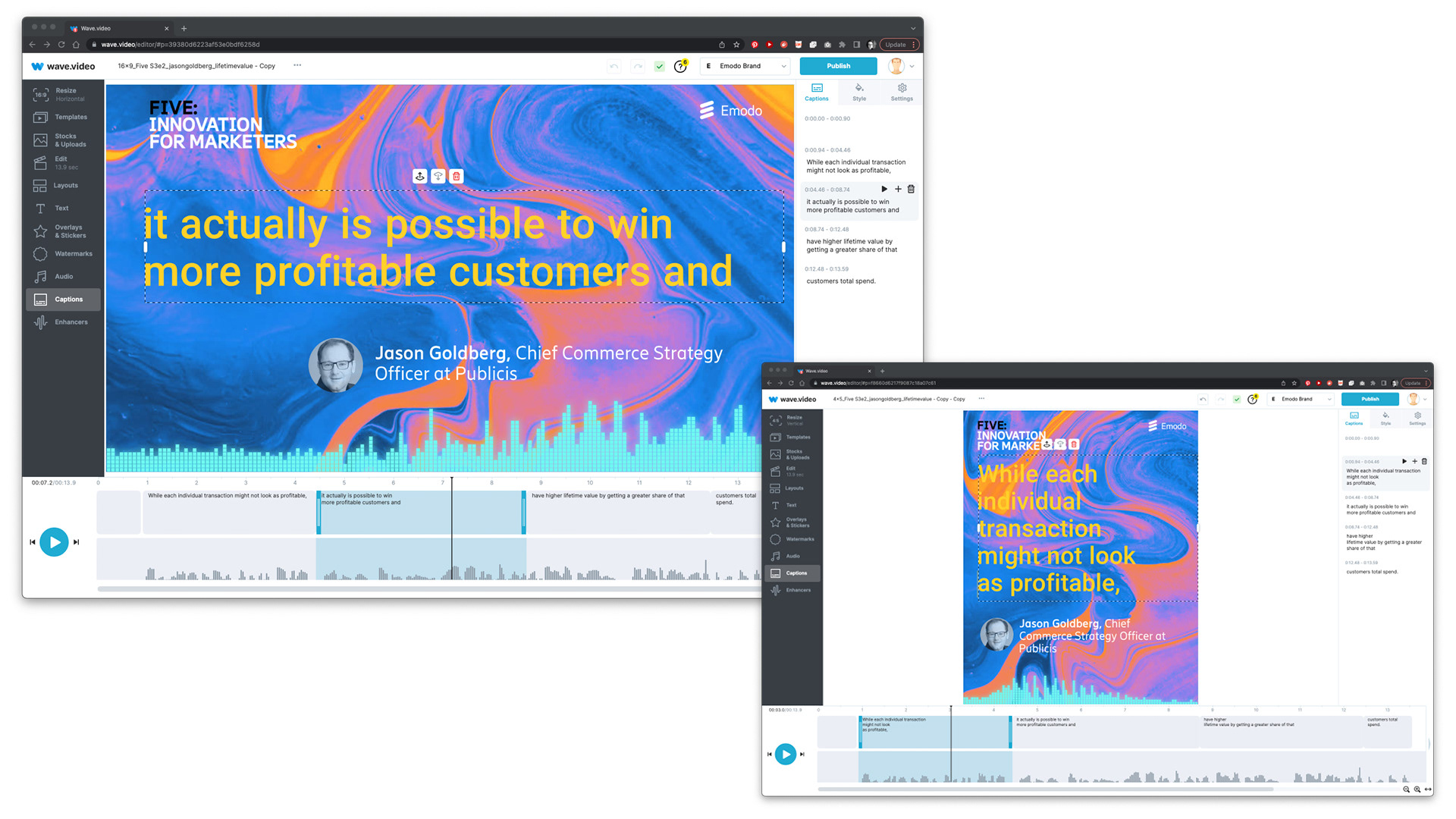Open Watermarks in the large window sidebar
Screen dimensions: 1456x819
click(63, 254)
